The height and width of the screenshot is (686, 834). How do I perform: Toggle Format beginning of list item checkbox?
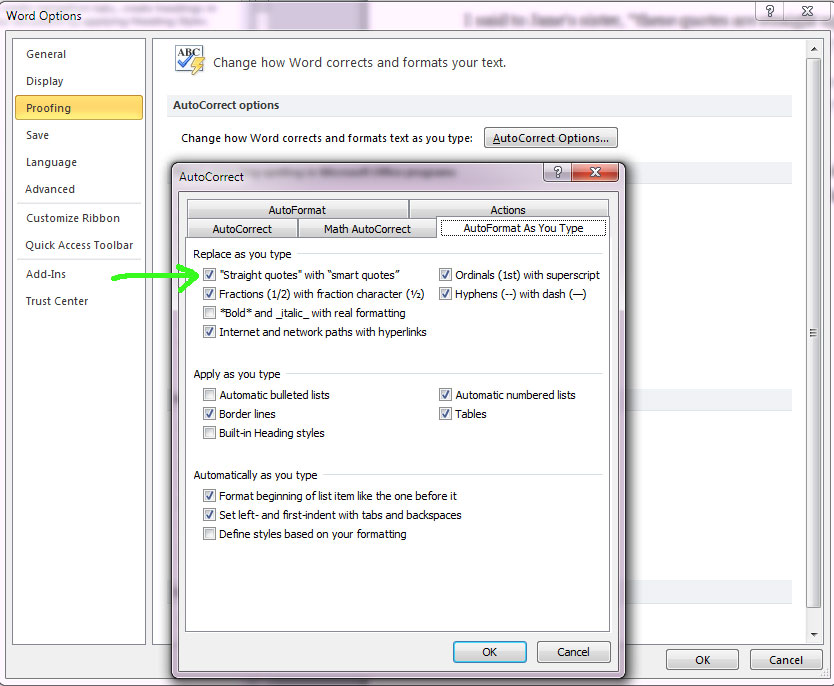[x=210, y=496]
